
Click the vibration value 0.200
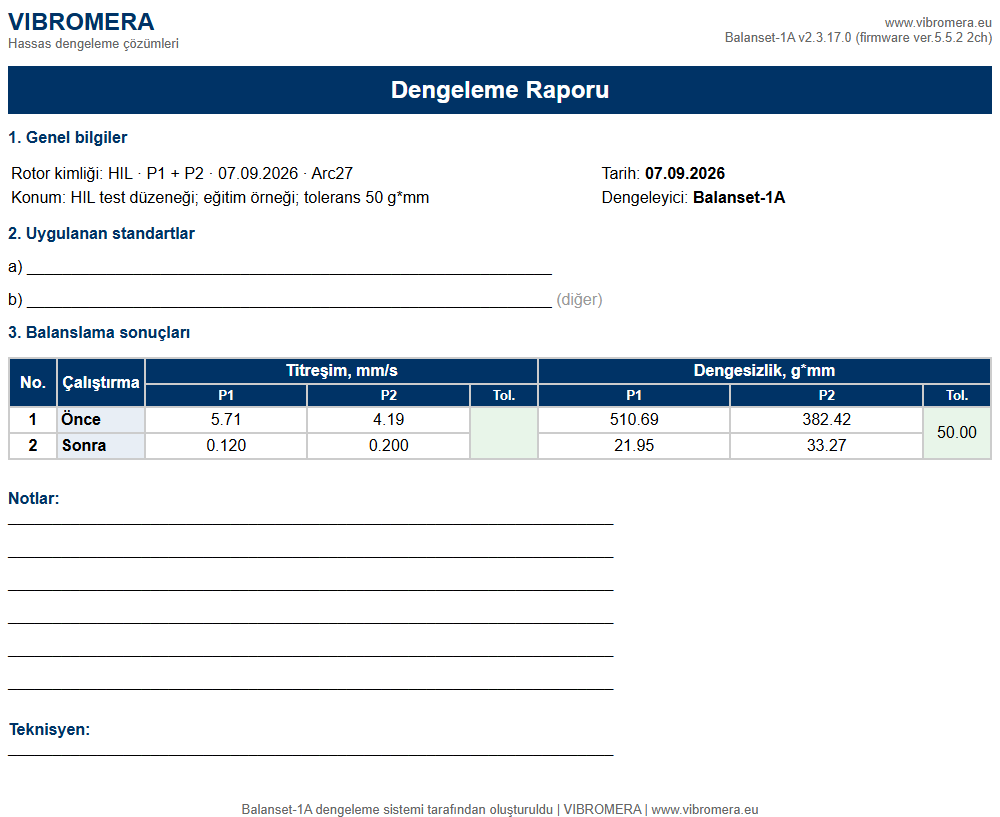click(x=388, y=446)
